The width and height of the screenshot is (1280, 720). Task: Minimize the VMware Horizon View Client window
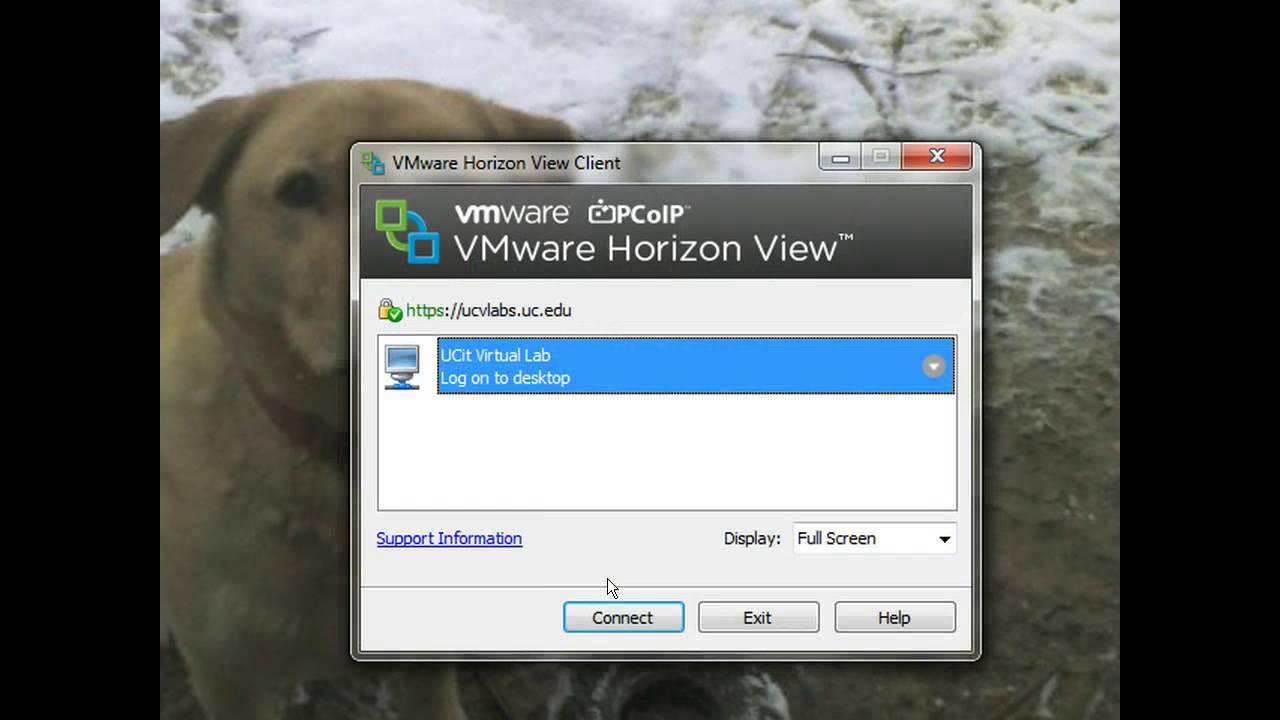[x=841, y=157]
